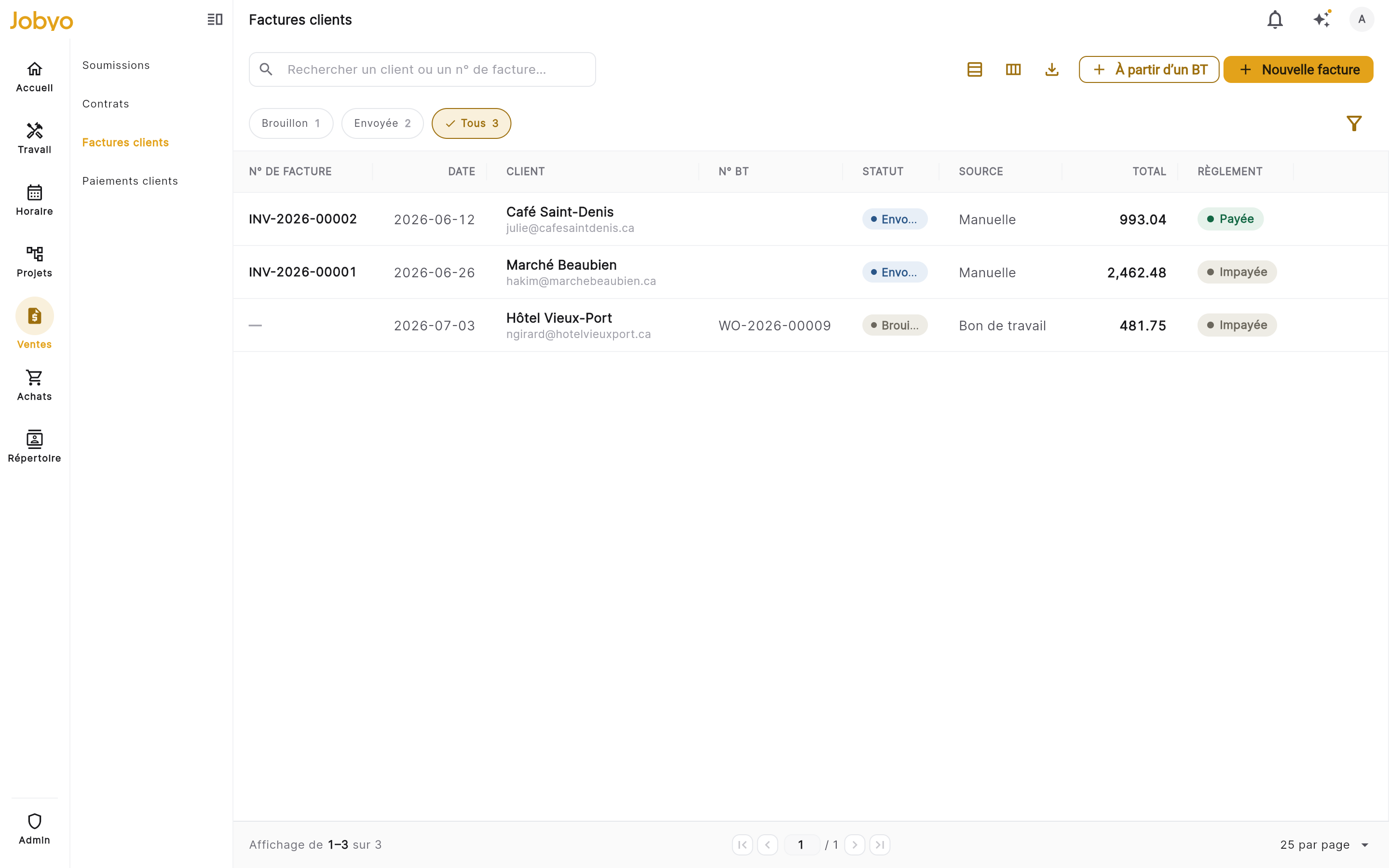Sort by Total column header
1389x868 pixels.
[1149, 172]
